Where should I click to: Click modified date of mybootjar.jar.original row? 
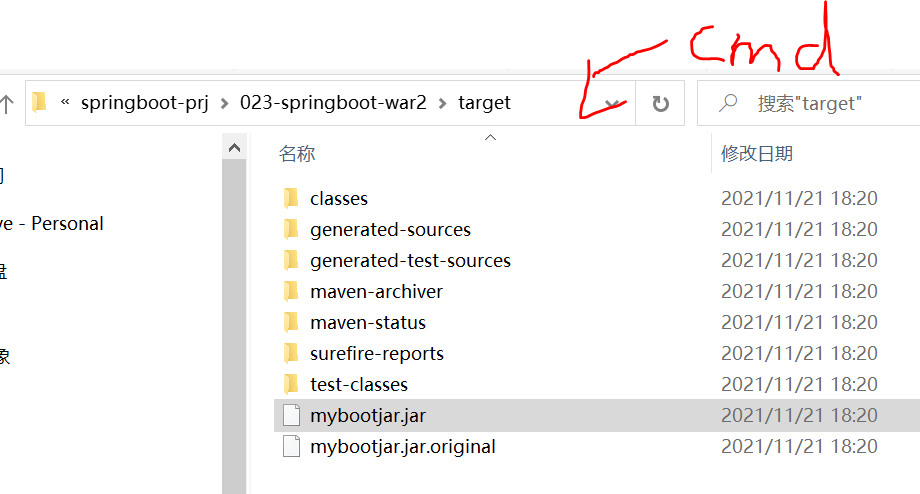(x=799, y=446)
